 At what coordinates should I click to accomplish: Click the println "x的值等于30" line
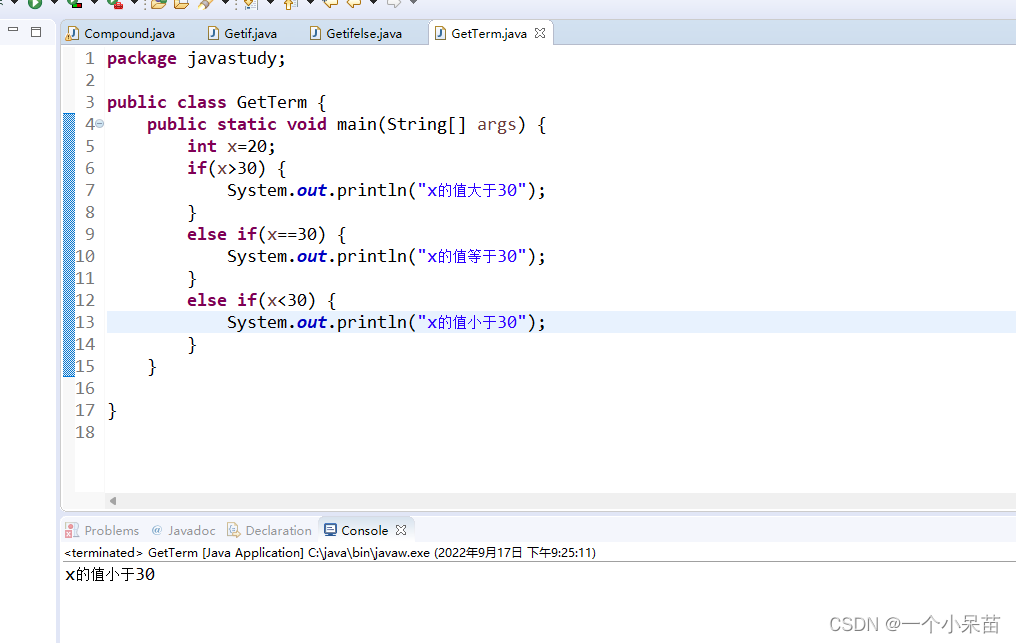coord(386,256)
